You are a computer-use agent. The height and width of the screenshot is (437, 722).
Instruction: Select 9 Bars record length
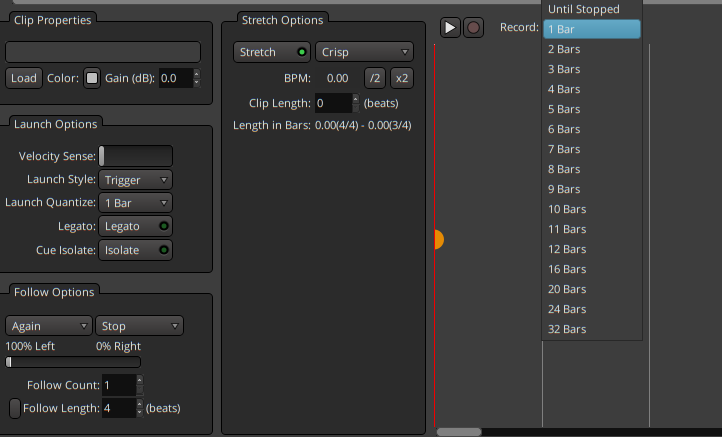tap(592, 189)
